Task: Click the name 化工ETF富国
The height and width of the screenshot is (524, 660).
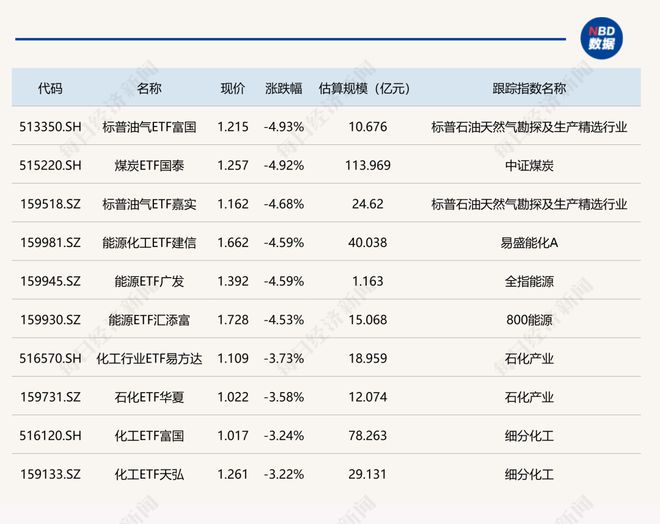Action: [149, 436]
